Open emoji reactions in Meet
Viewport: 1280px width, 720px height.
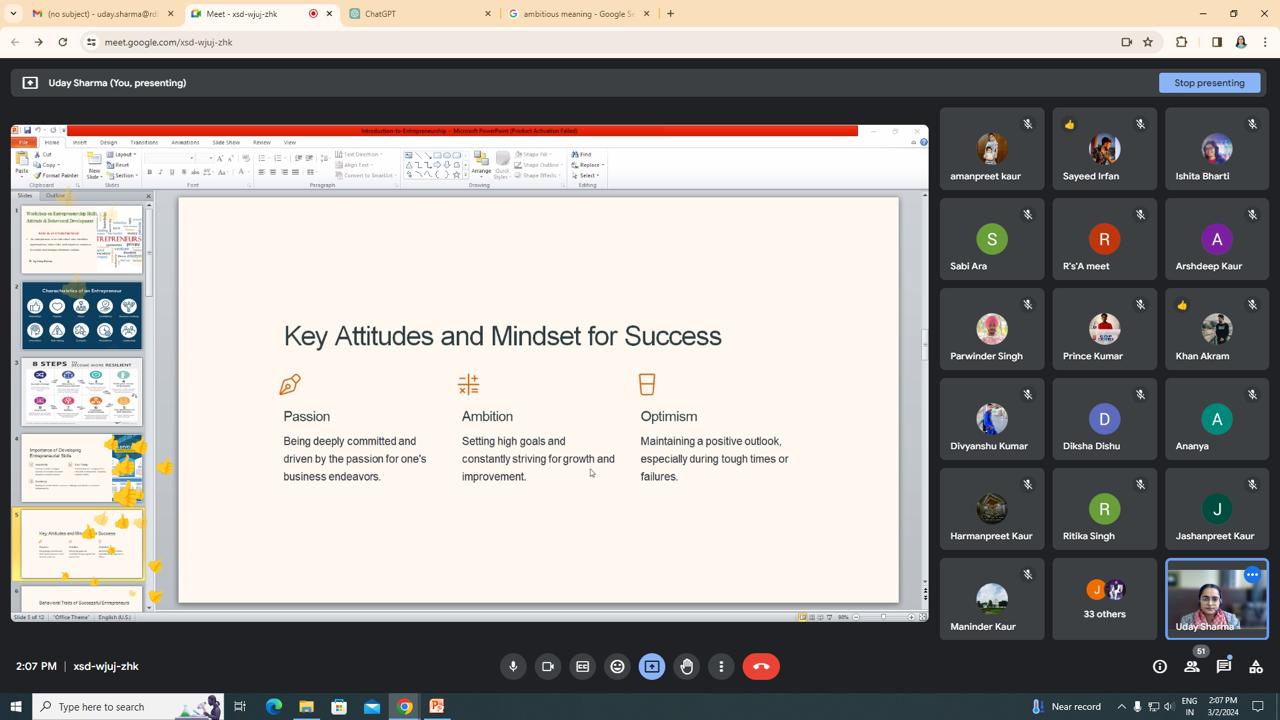click(617, 666)
